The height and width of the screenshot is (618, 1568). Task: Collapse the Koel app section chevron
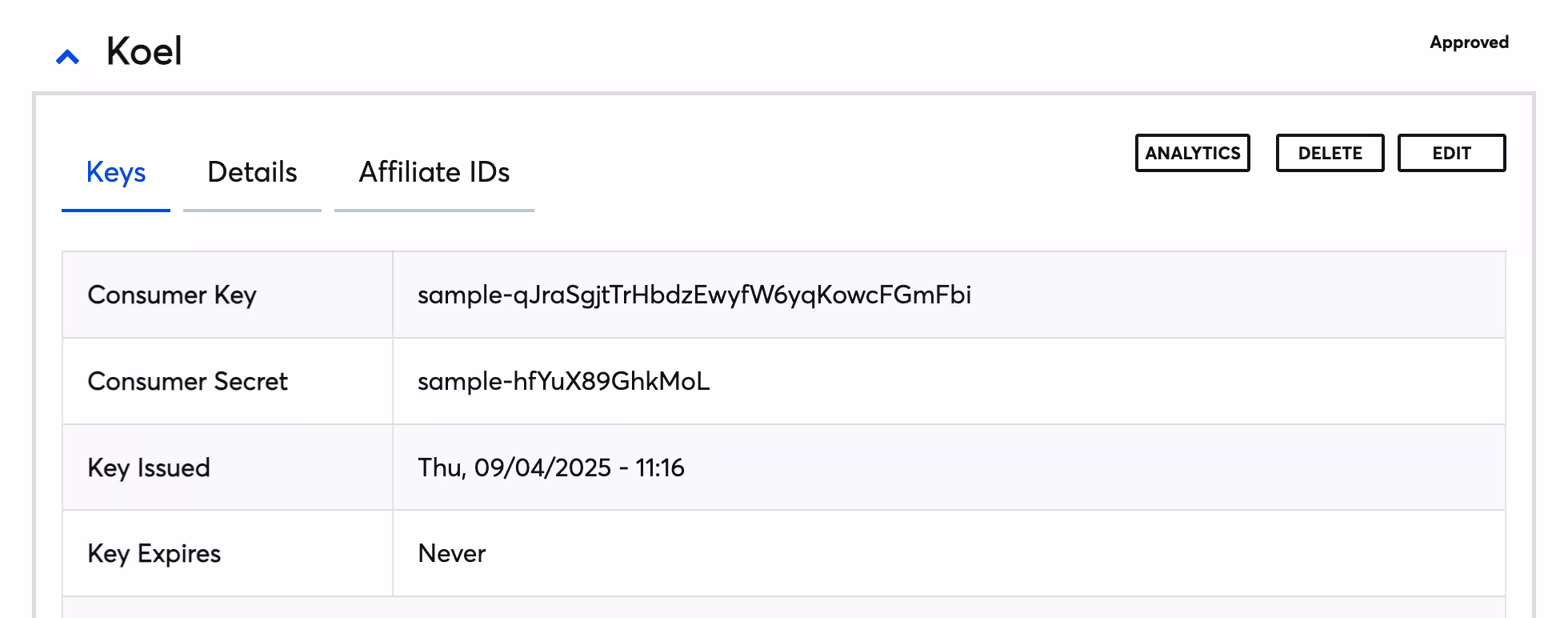[68, 57]
